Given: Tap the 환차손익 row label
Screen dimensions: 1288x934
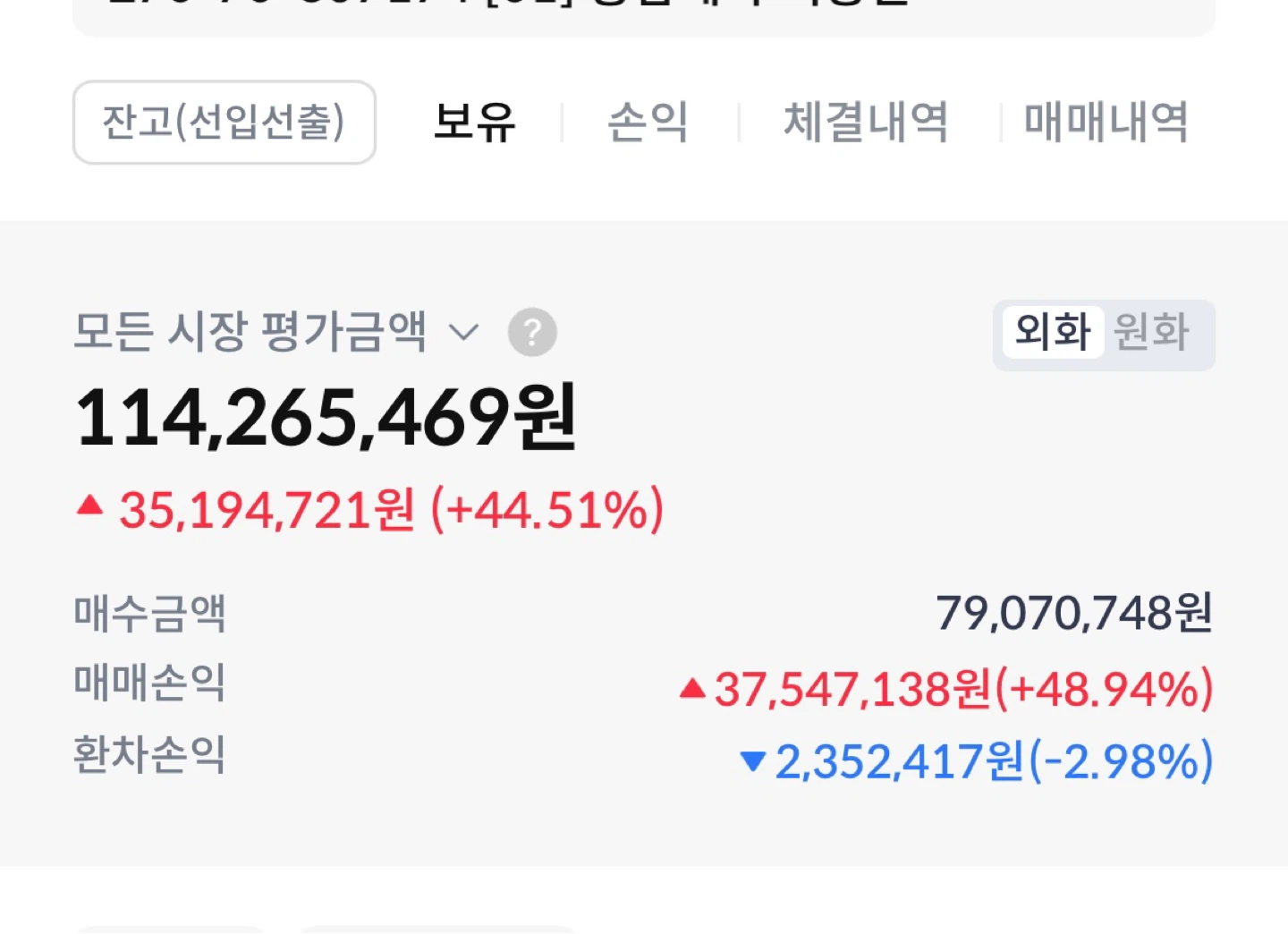Looking at the screenshot, I should pyautogui.click(x=149, y=755).
